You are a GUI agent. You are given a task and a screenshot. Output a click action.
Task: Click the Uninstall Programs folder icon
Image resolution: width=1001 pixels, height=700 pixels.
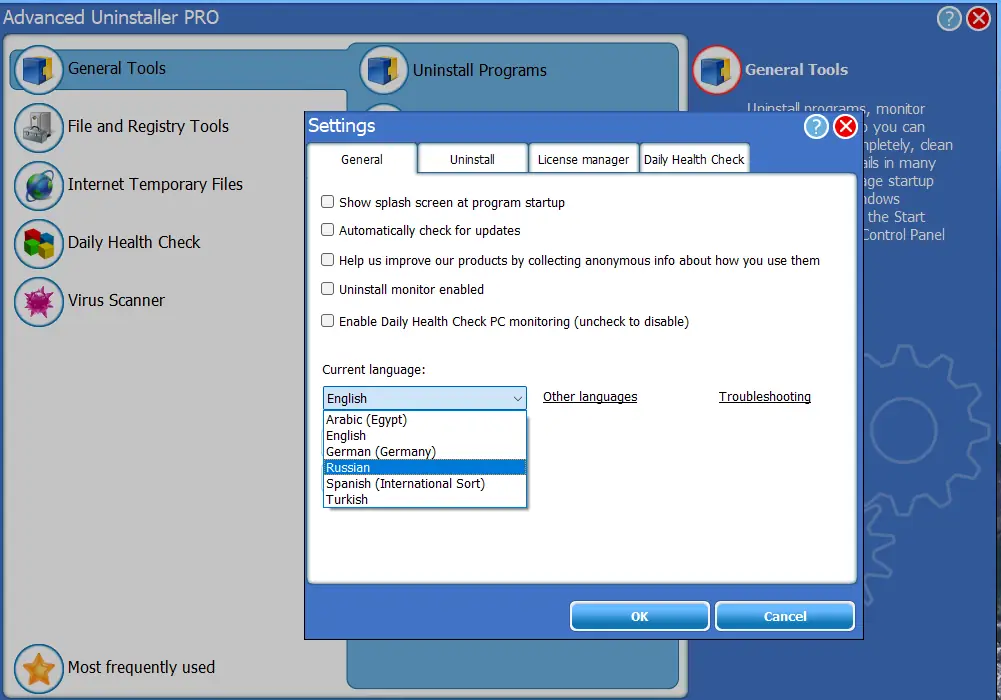(x=383, y=70)
